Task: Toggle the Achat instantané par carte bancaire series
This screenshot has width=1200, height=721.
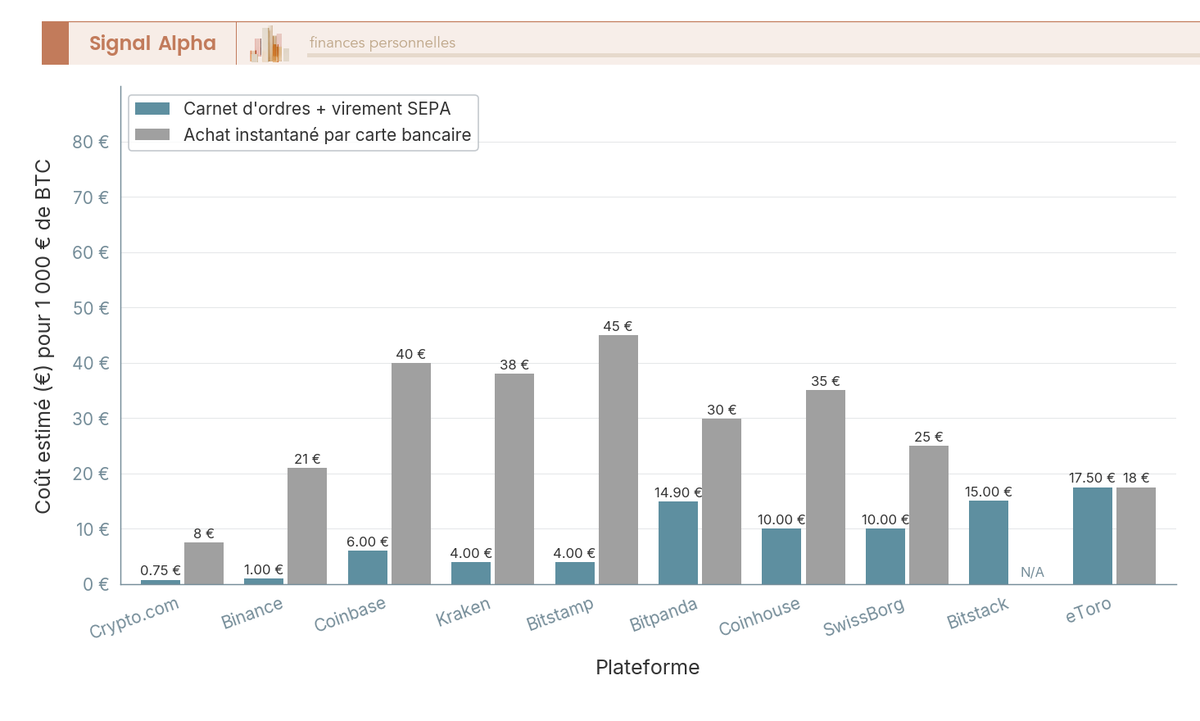Action: [325, 134]
